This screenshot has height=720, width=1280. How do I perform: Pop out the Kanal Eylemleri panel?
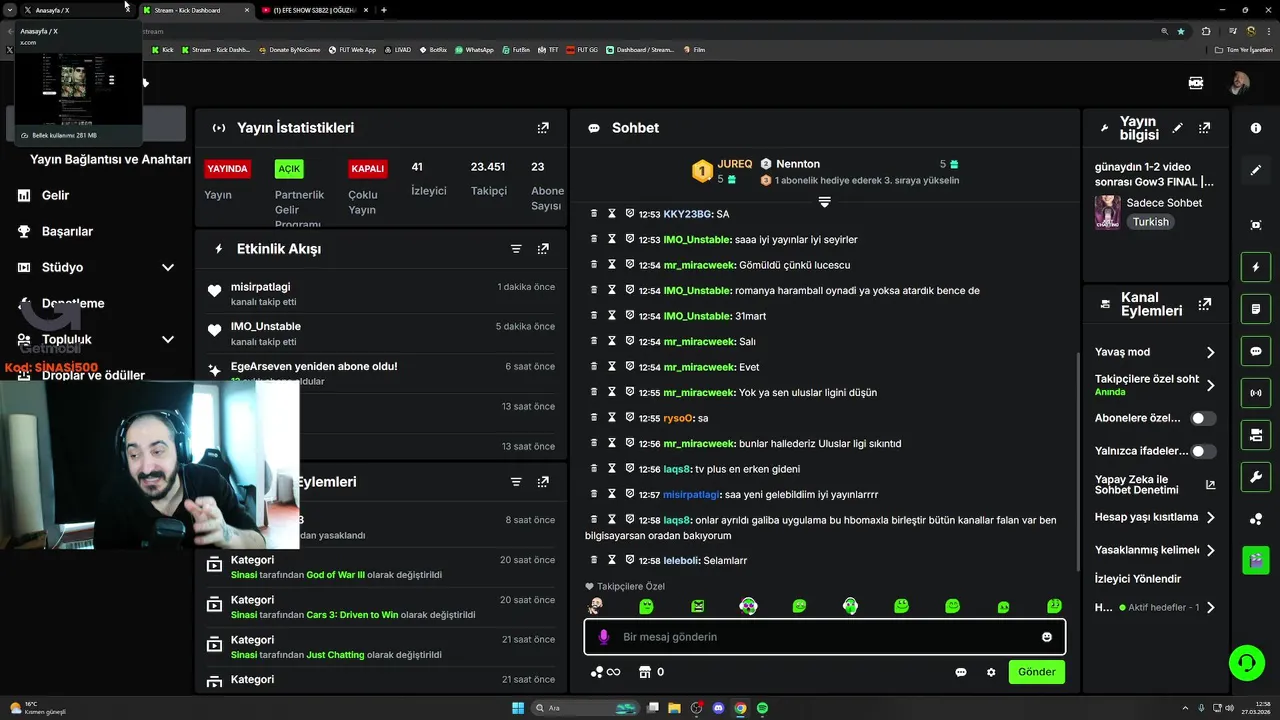(x=1205, y=304)
